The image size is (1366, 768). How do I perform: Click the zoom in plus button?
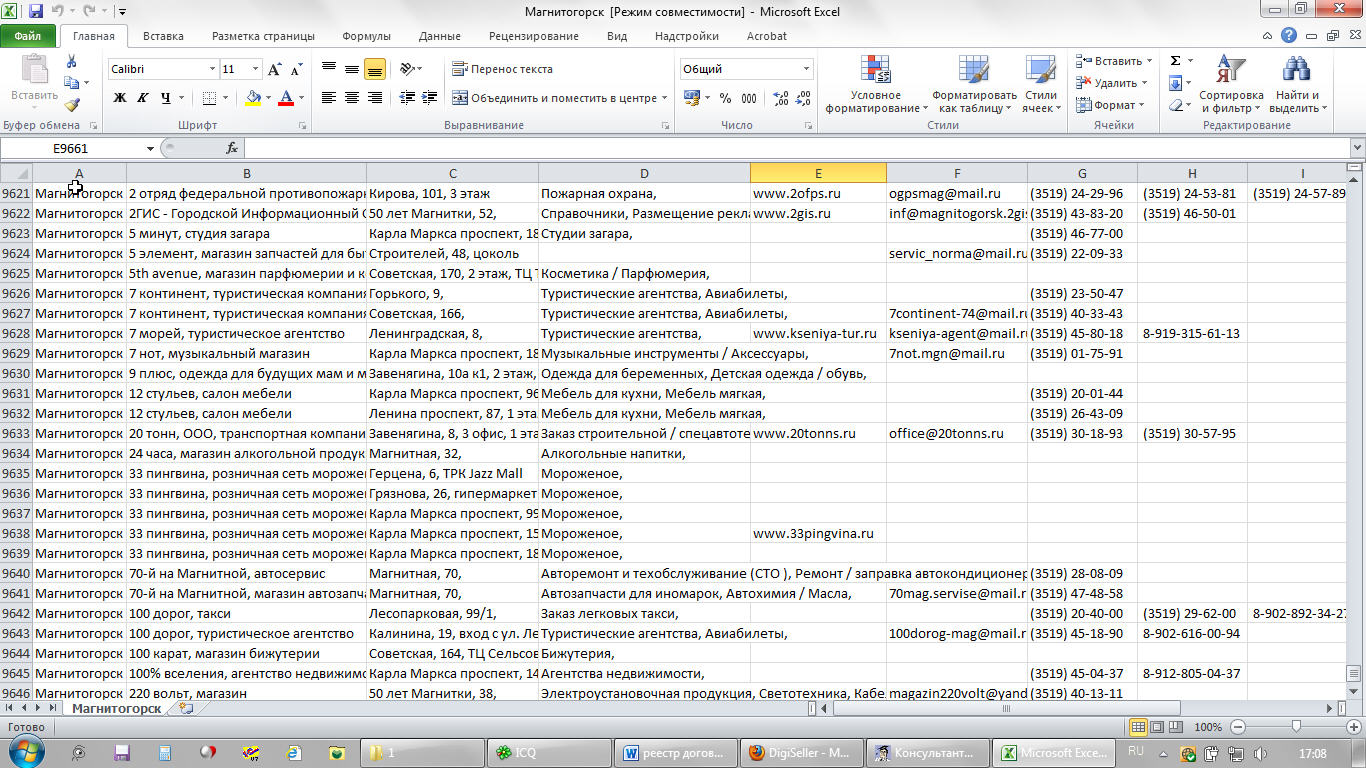[x=1353, y=727]
